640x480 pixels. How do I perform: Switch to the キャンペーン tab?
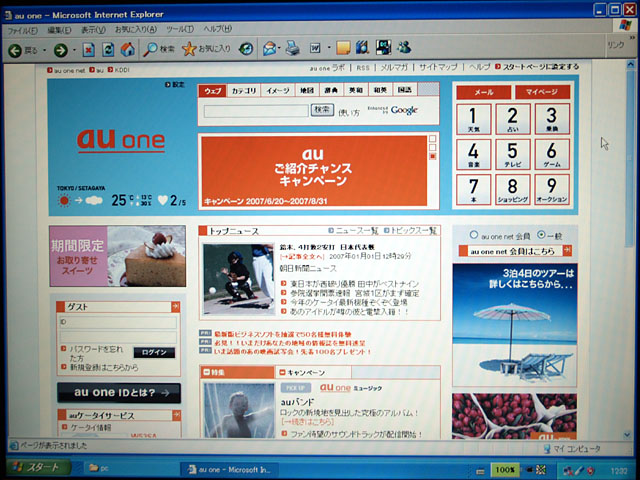click(x=313, y=372)
